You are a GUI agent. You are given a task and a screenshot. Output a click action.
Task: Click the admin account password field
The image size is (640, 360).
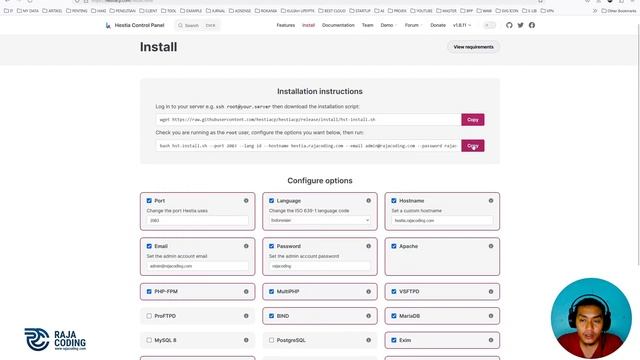(320, 266)
